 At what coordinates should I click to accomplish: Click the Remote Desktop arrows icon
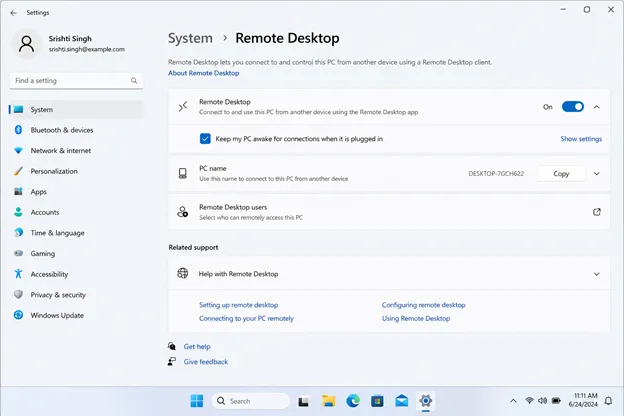tap(183, 107)
